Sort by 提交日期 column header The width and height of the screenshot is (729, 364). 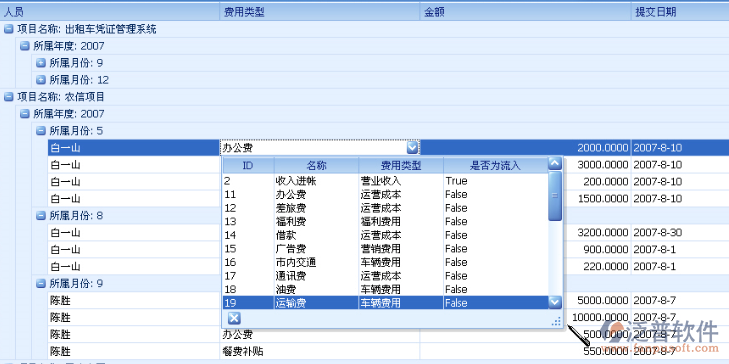tap(680, 12)
